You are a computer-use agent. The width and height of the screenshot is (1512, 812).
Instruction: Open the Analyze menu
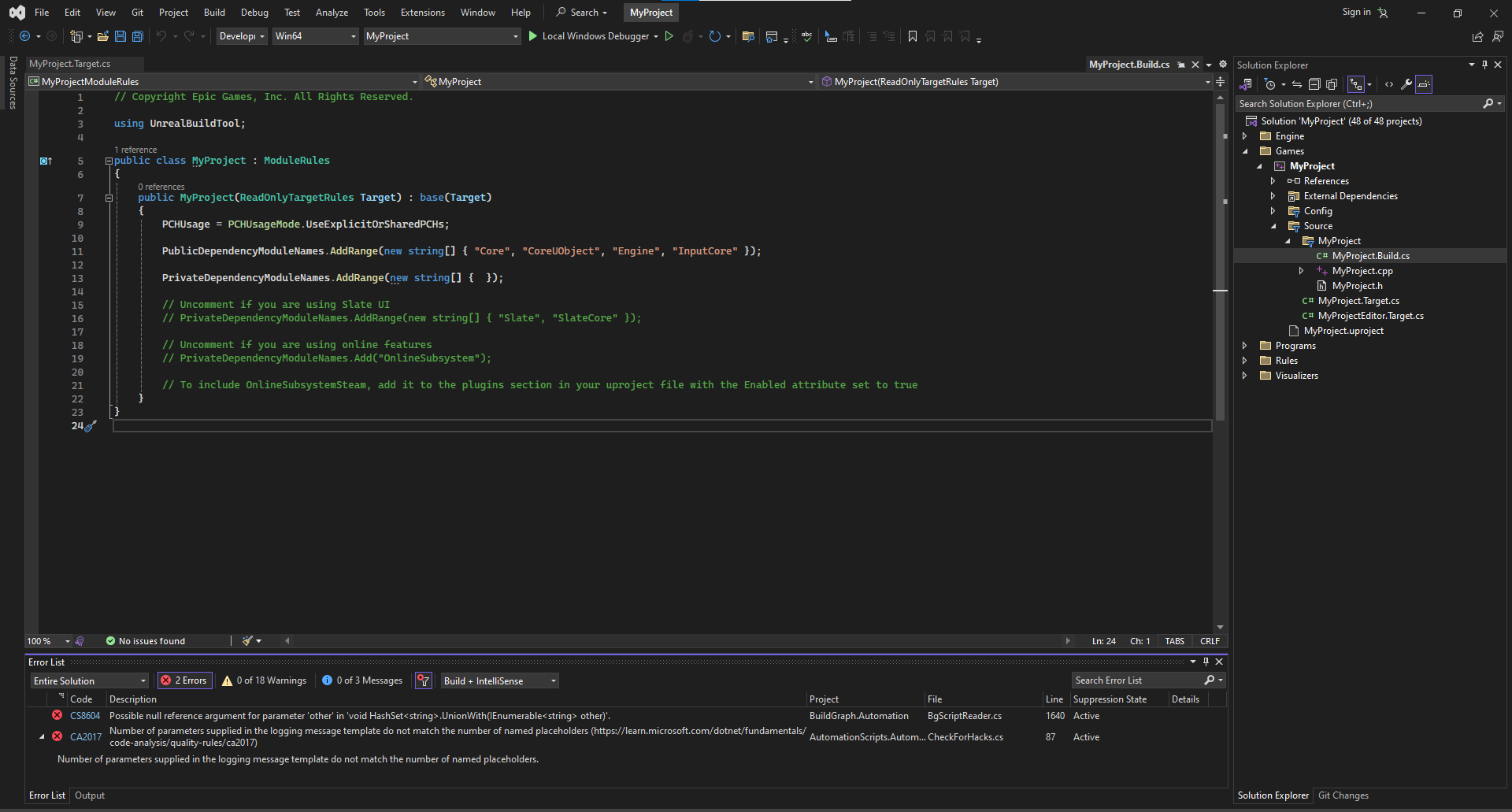click(332, 13)
